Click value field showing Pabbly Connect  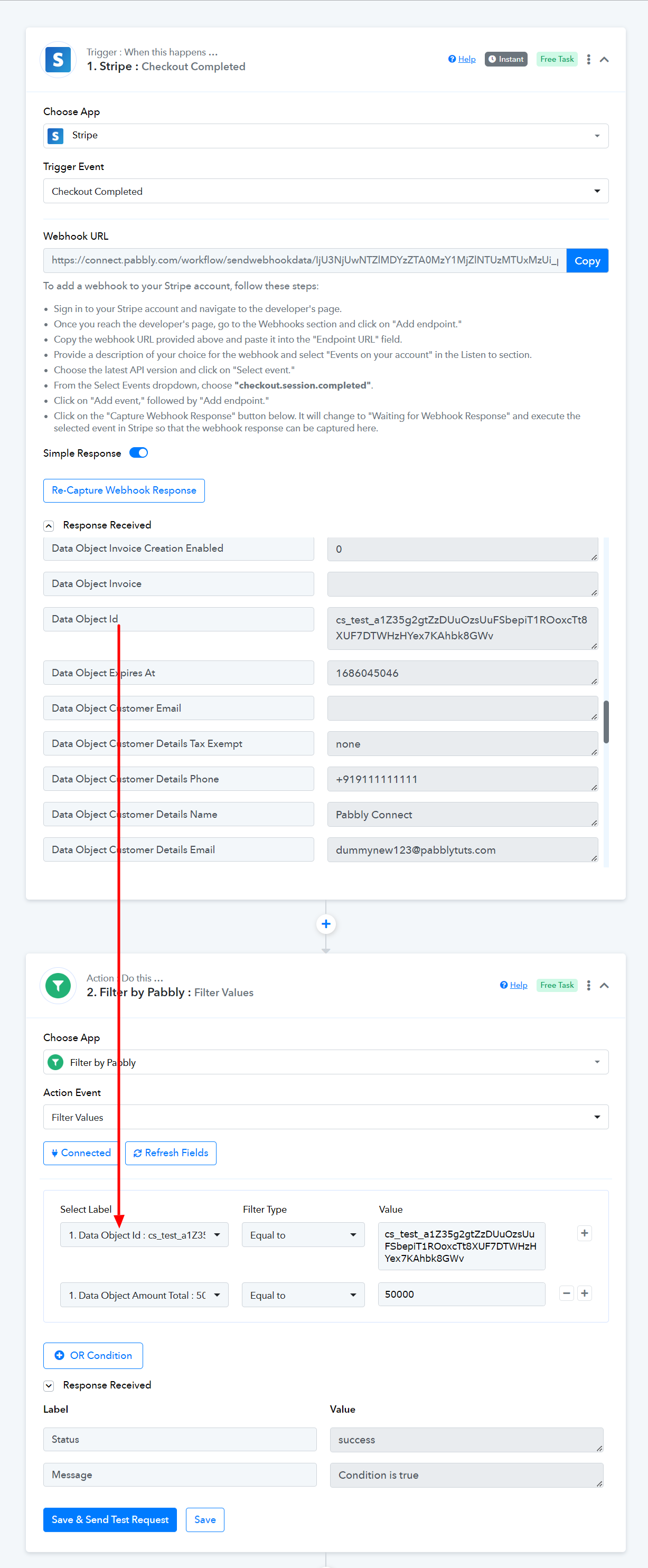(x=462, y=815)
